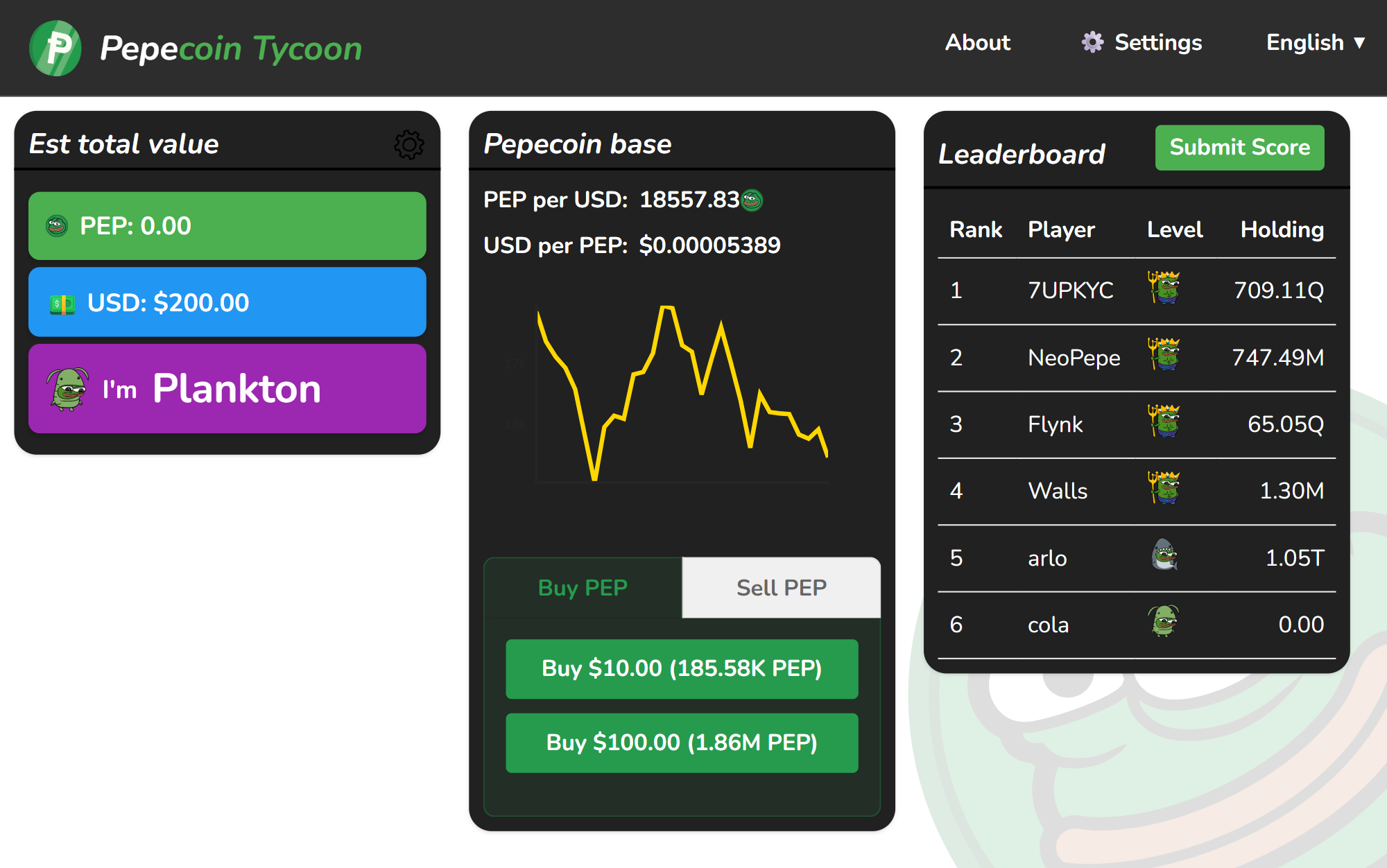The width and height of the screenshot is (1387, 868).
Task: Click player name Walls
Action: tap(1058, 491)
